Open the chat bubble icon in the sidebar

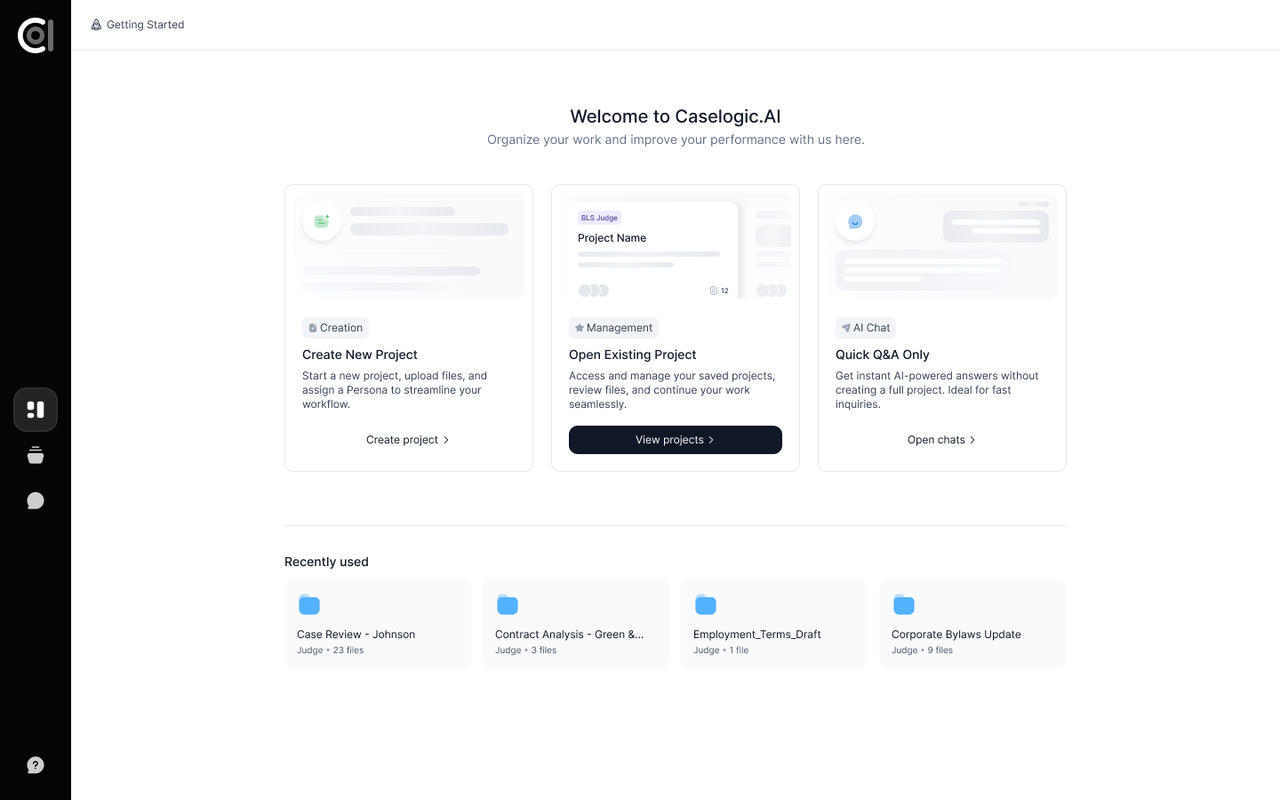[35, 500]
